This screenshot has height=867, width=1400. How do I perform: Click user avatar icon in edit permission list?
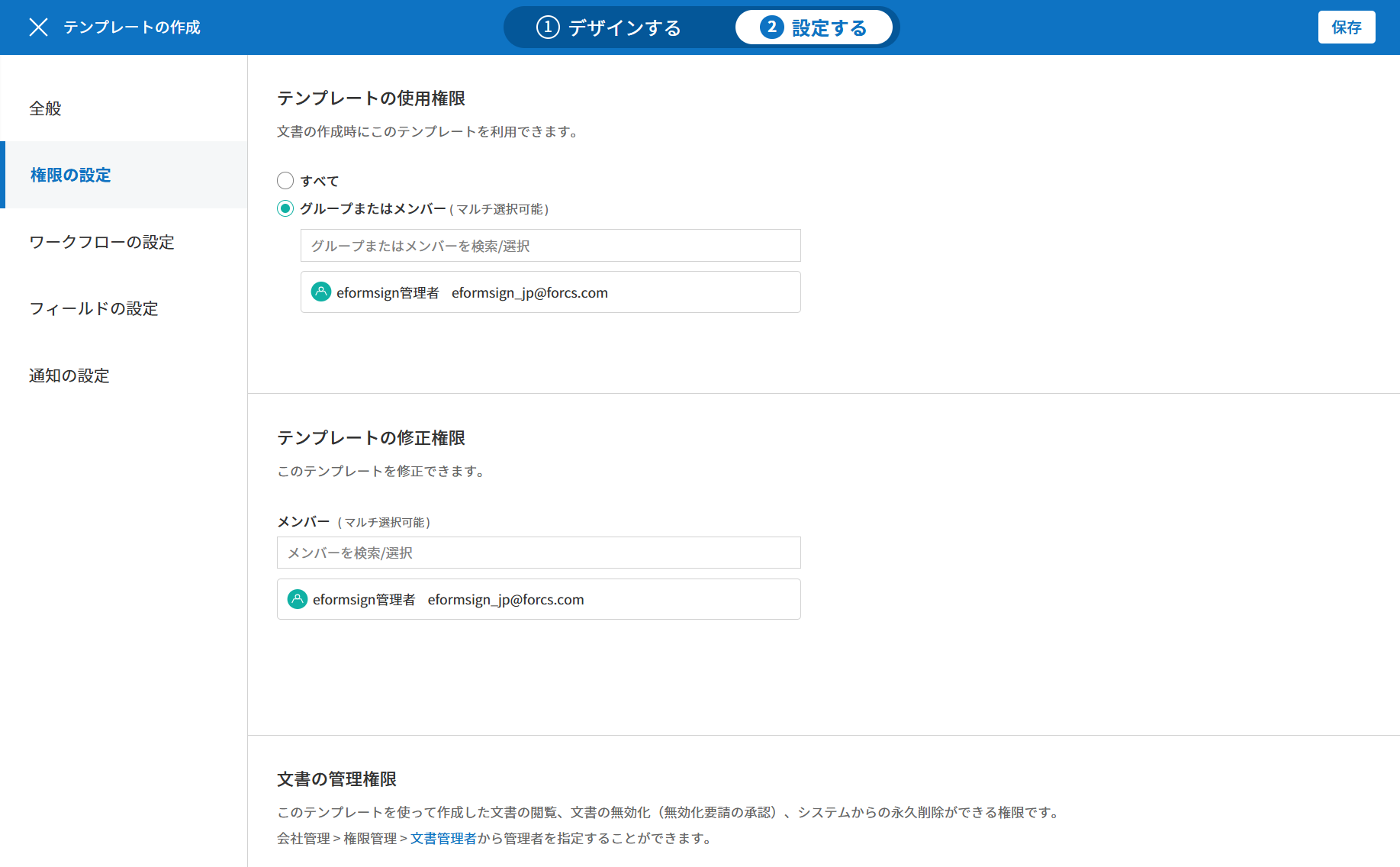(x=298, y=599)
